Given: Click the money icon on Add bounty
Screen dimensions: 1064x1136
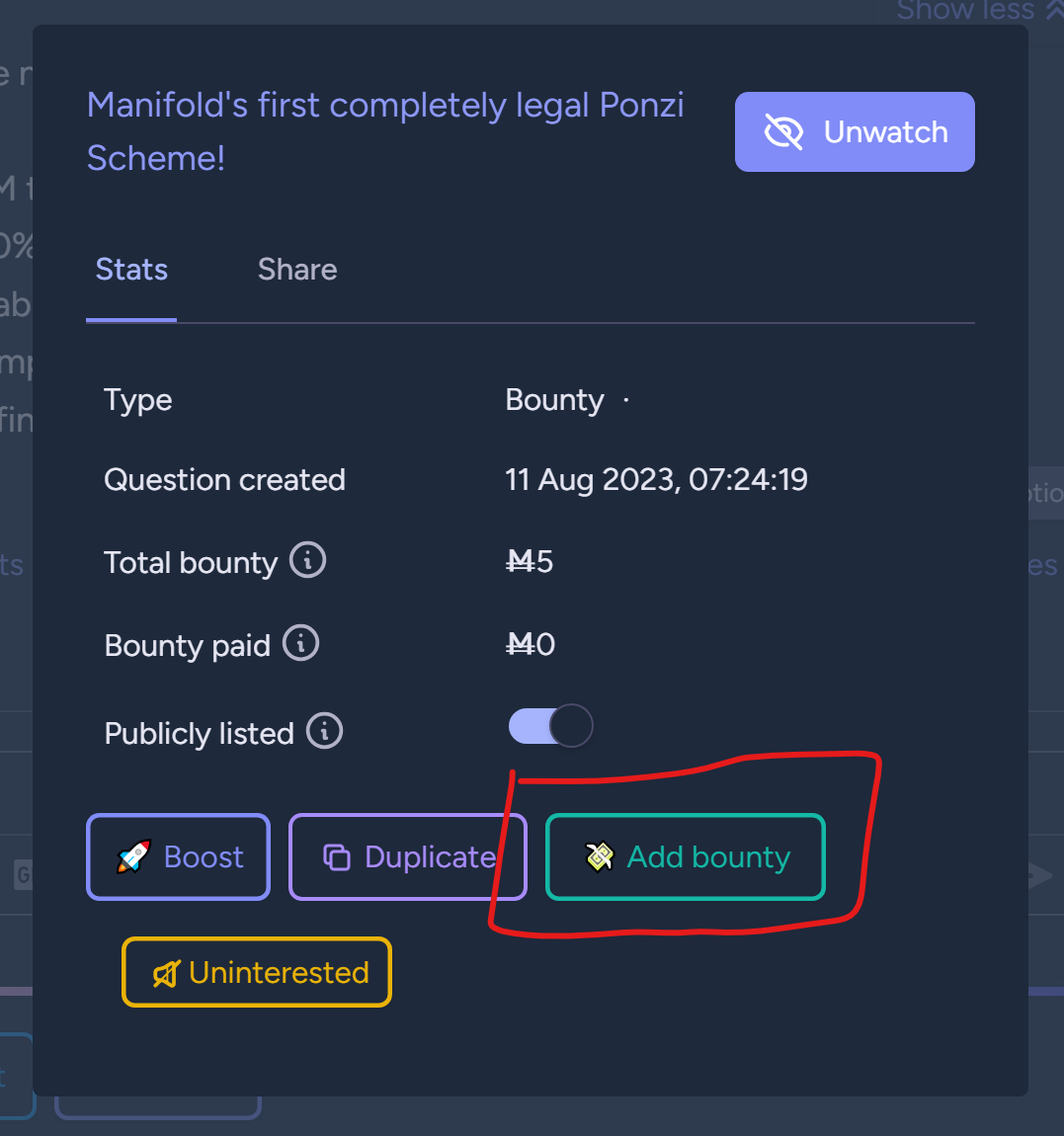Looking at the screenshot, I should (600, 857).
